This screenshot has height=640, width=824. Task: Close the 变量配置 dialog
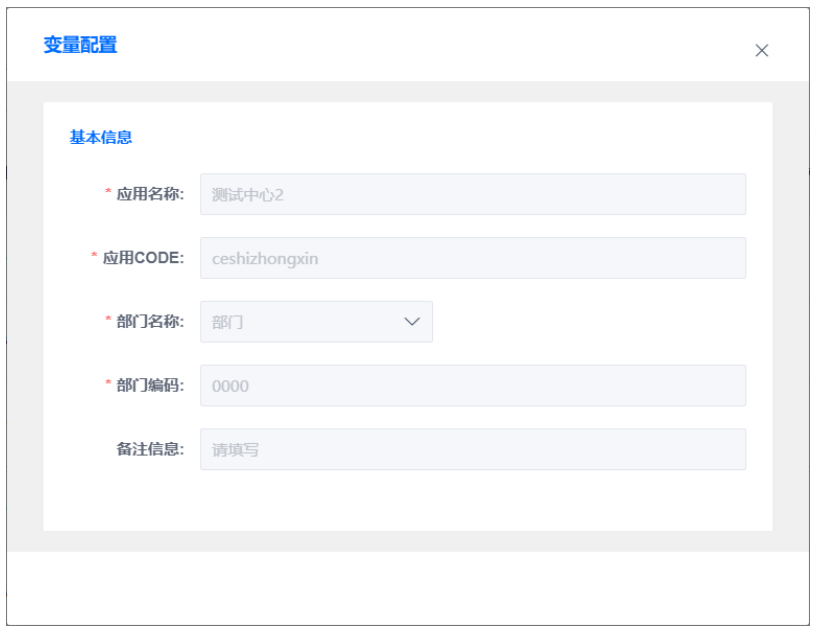point(761,50)
